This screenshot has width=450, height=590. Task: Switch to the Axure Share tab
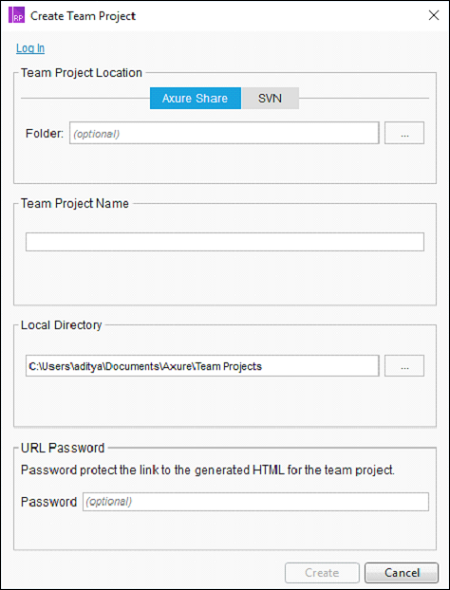click(195, 98)
